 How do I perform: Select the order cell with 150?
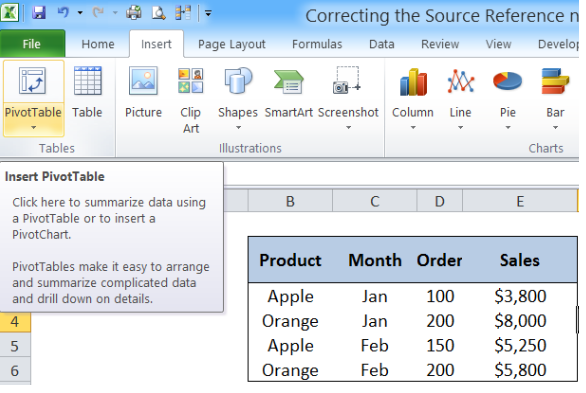[x=440, y=346]
